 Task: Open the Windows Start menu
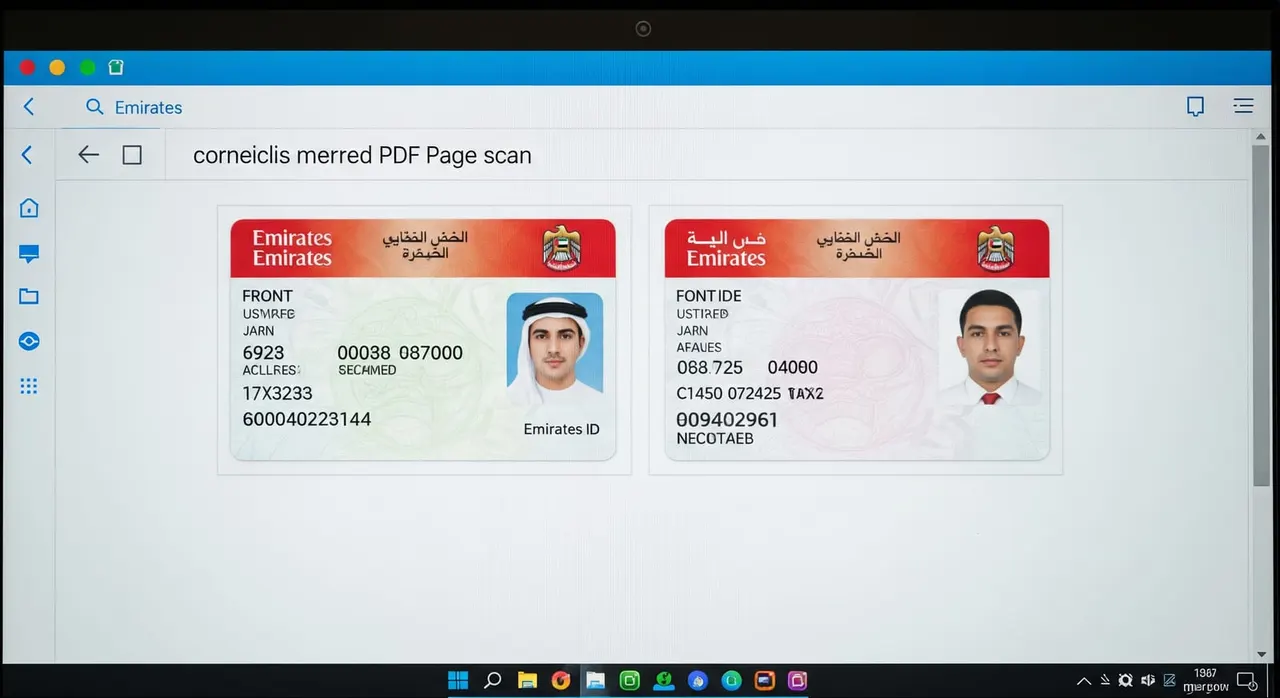pos(458,681)
